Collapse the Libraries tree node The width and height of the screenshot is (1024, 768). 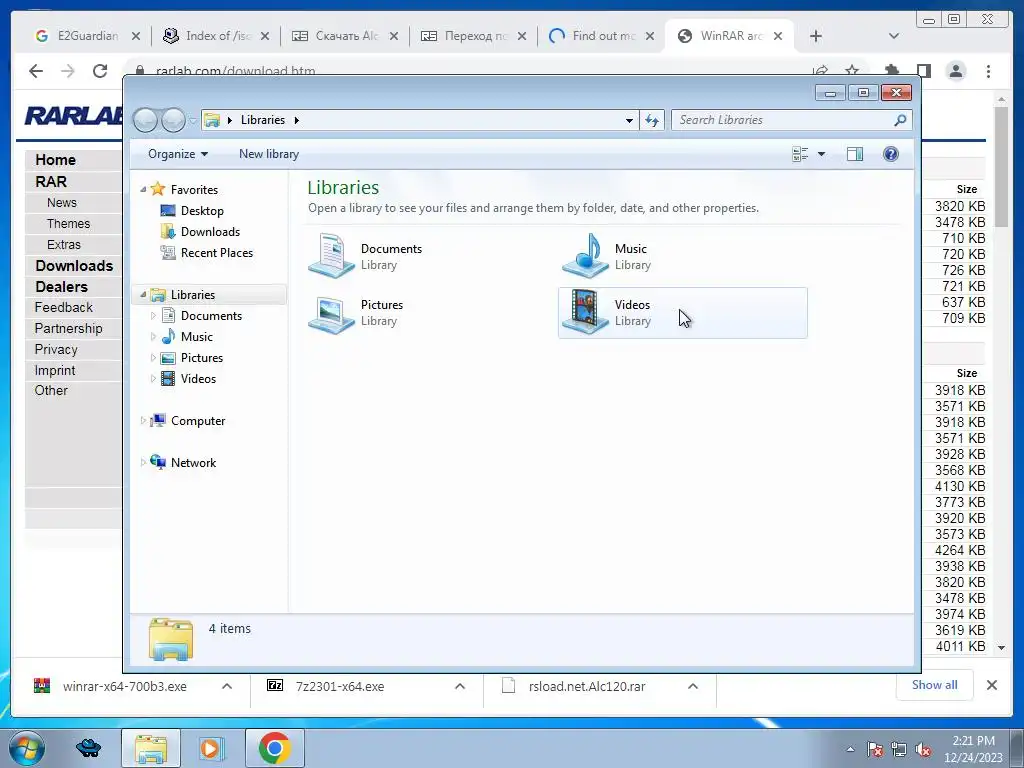point(144,295)
